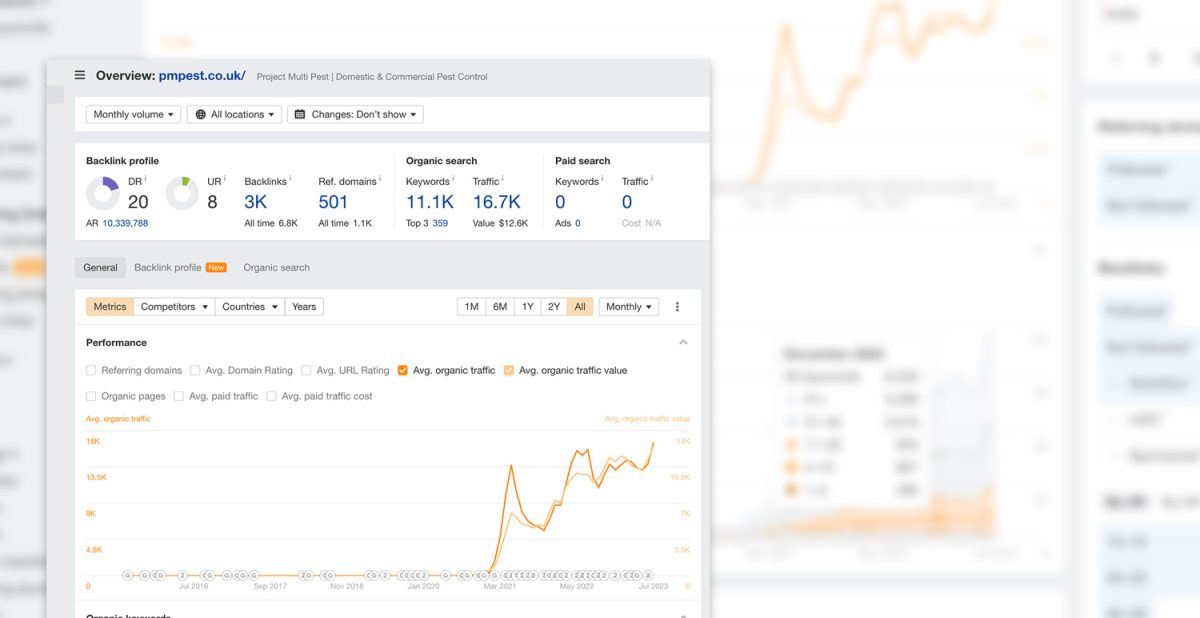Uncheck Avg. organic traffic
The height and width of the screenshot is (618, 1200).
[402, 370]
